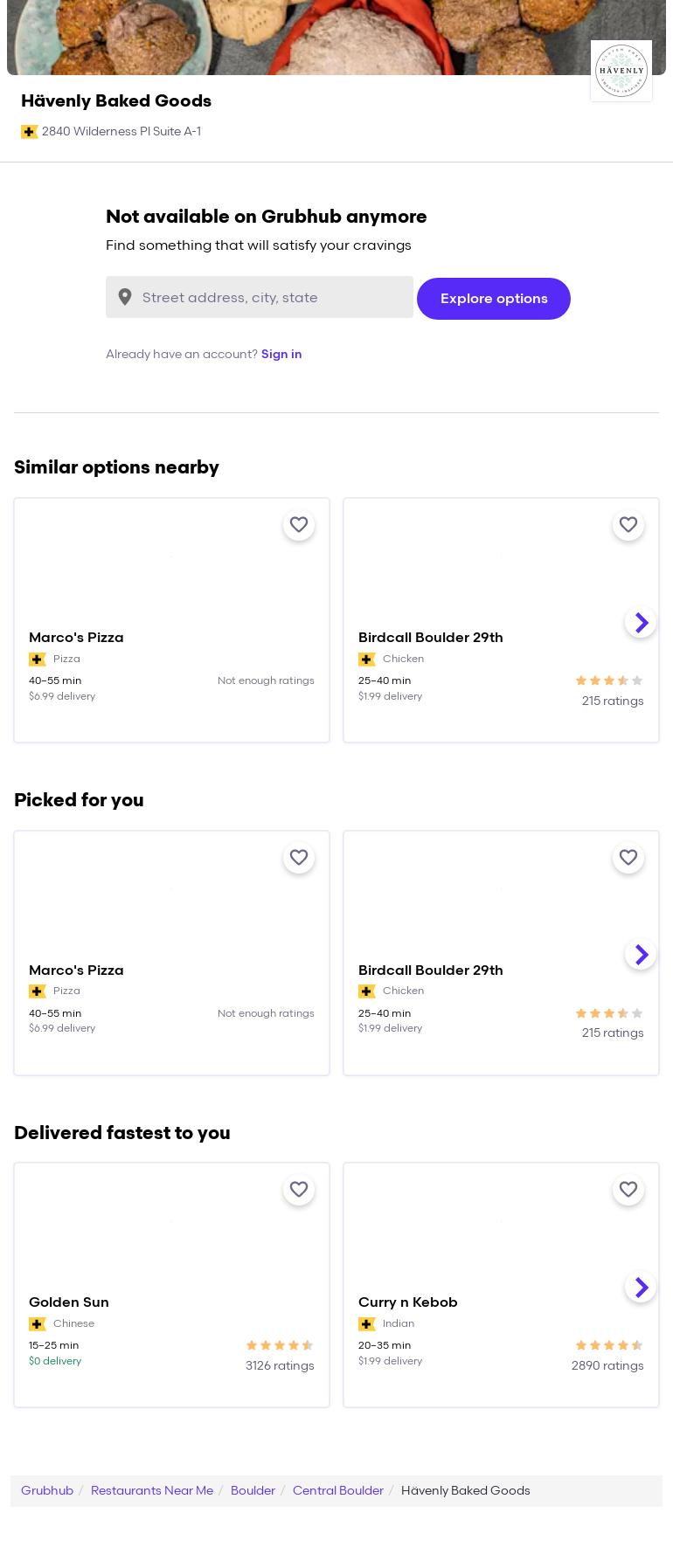The height and width of the screenshot is (1568, 673).
Task: Open the Sign in link
Action: click(281, 354)
